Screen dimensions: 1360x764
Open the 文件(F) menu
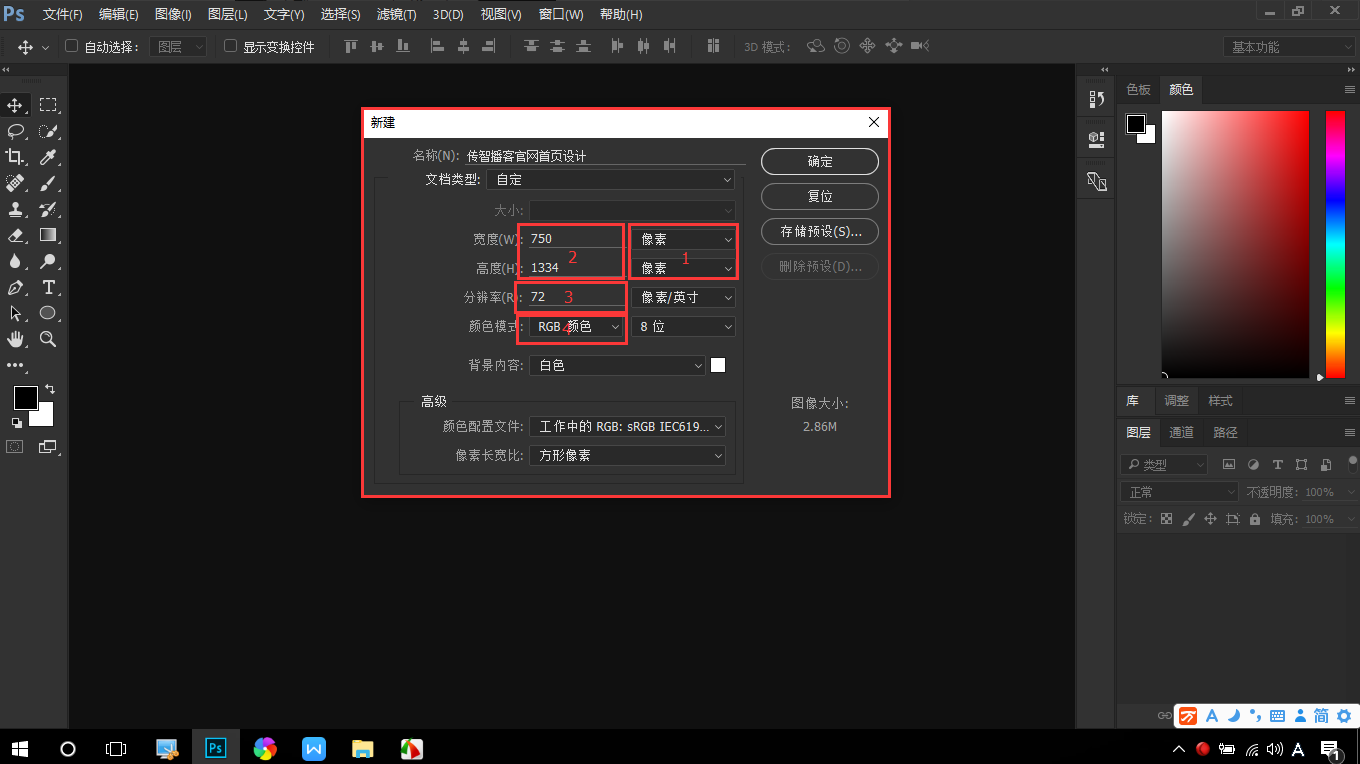click(x=63, y=14)
